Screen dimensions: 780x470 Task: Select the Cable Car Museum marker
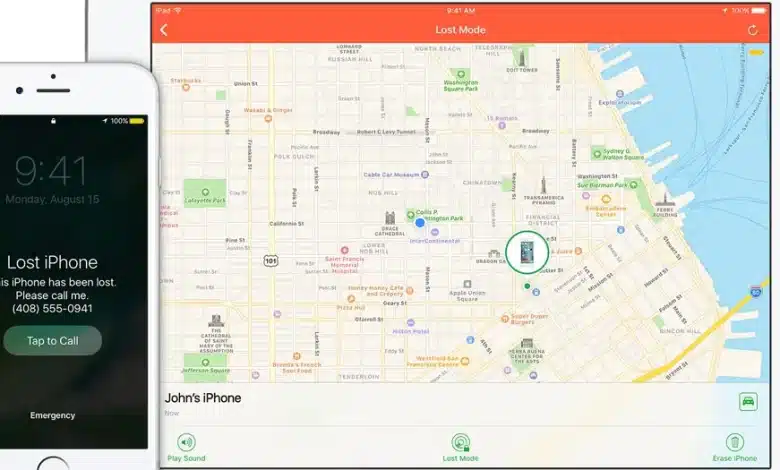[x=425, y=175]
